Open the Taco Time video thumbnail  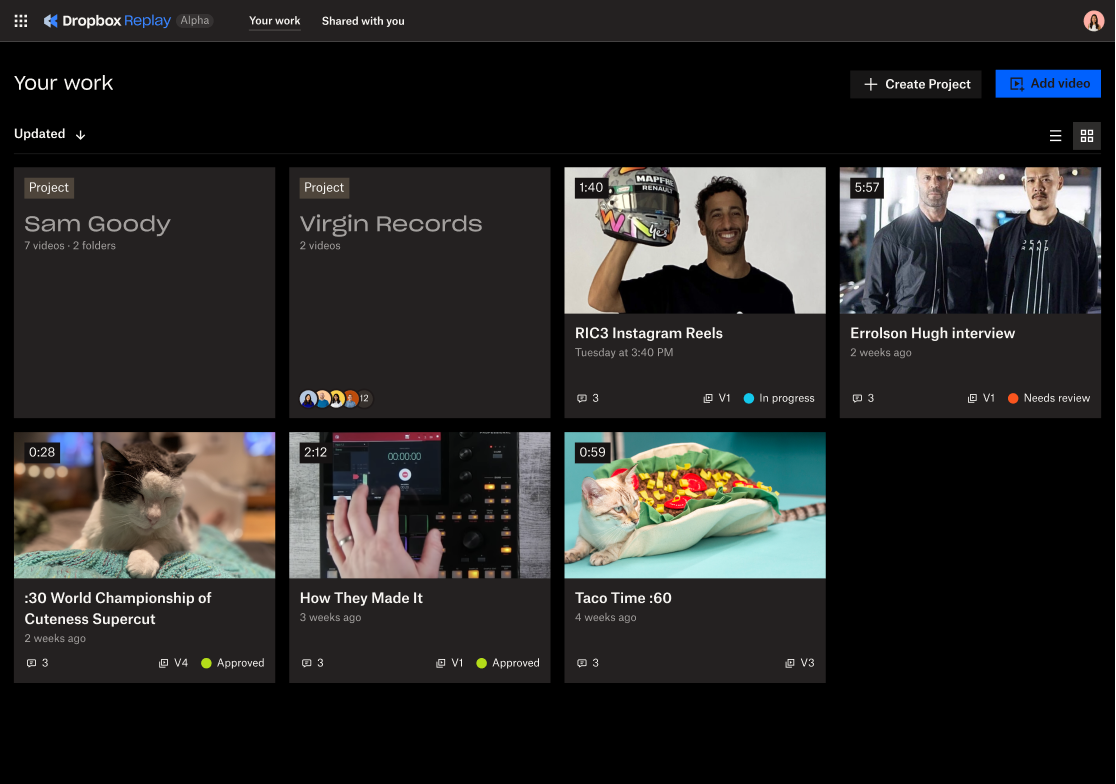click(694, 505)
